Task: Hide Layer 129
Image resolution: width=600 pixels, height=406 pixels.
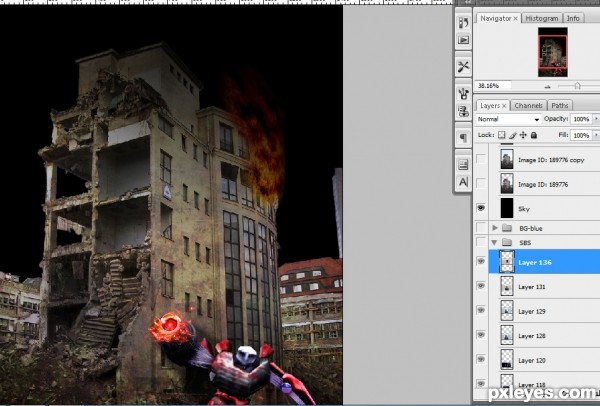Action: tap(481, 310)
